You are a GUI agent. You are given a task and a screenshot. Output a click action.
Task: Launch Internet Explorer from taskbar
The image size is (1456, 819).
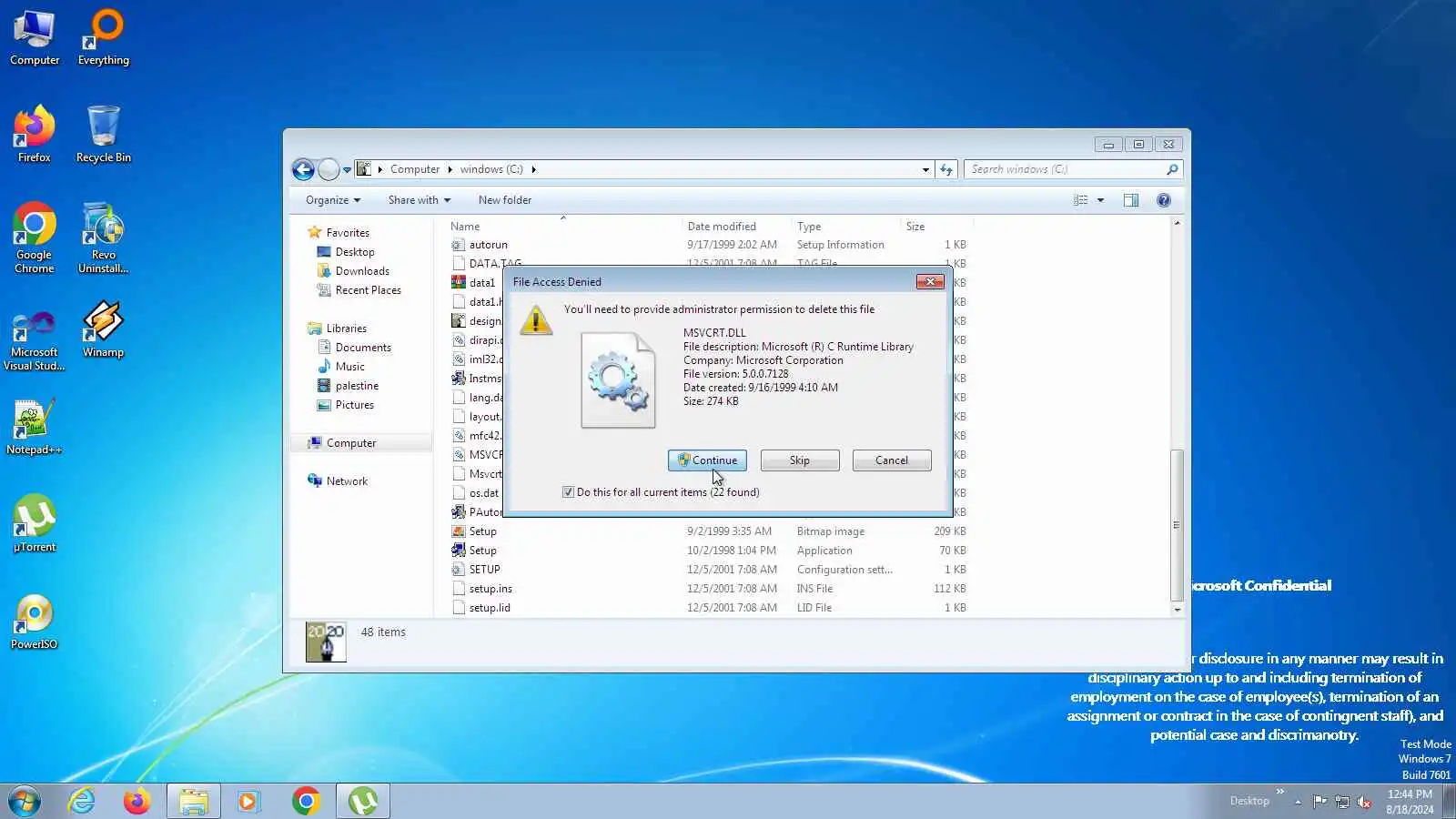click(x=82, y=802)
